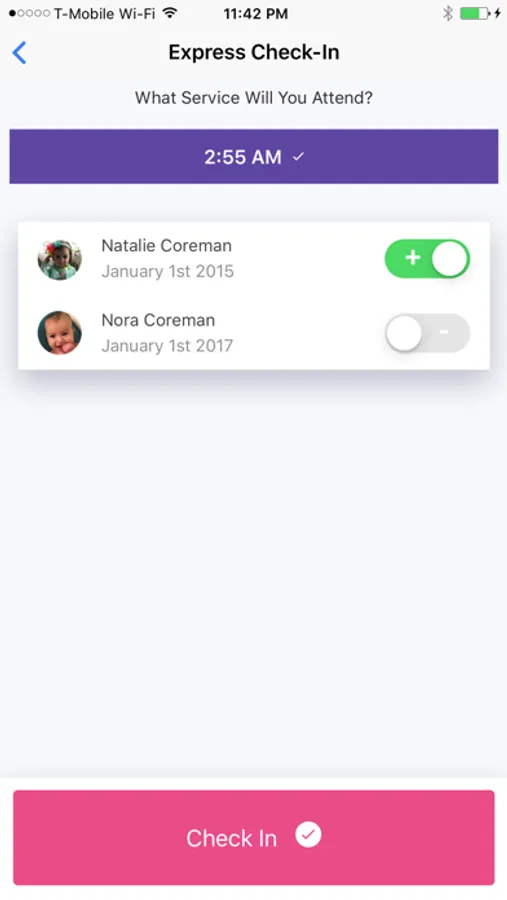Tap the Bluetooth icon in status bar
This screenshot has width=507, height=900.
[448, 13]
